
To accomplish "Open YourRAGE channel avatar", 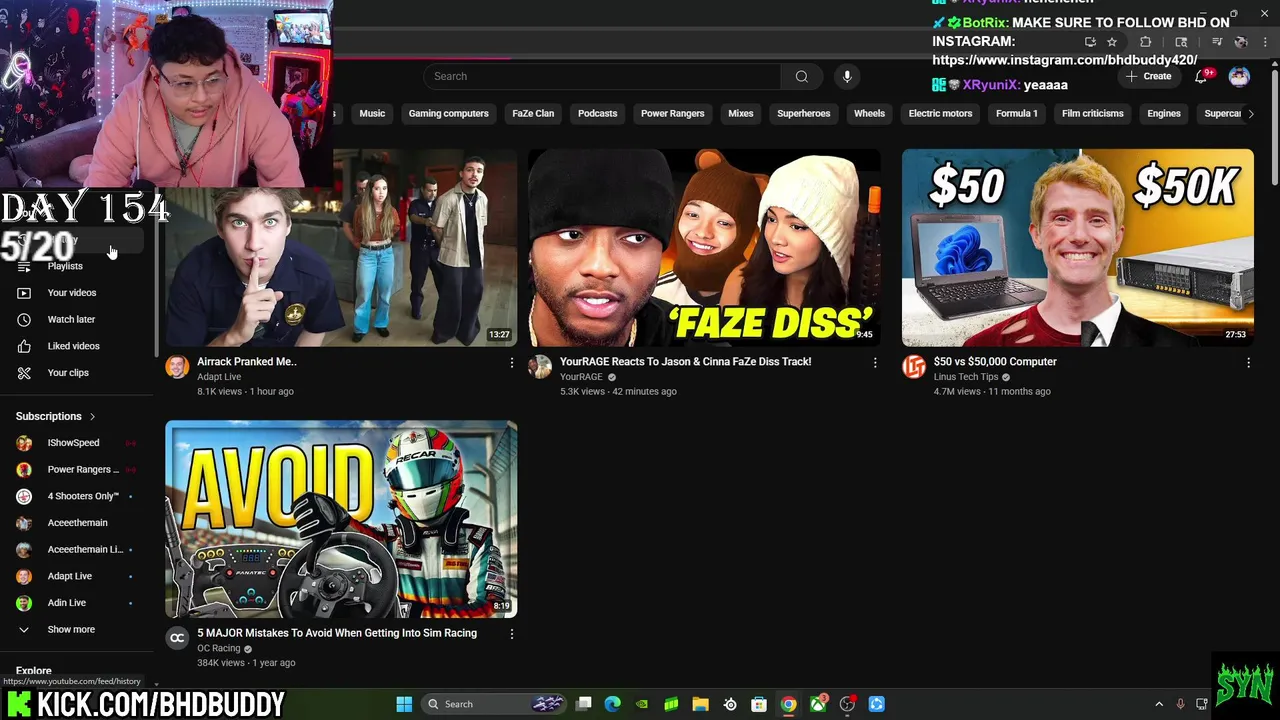I will pos(540,367).
